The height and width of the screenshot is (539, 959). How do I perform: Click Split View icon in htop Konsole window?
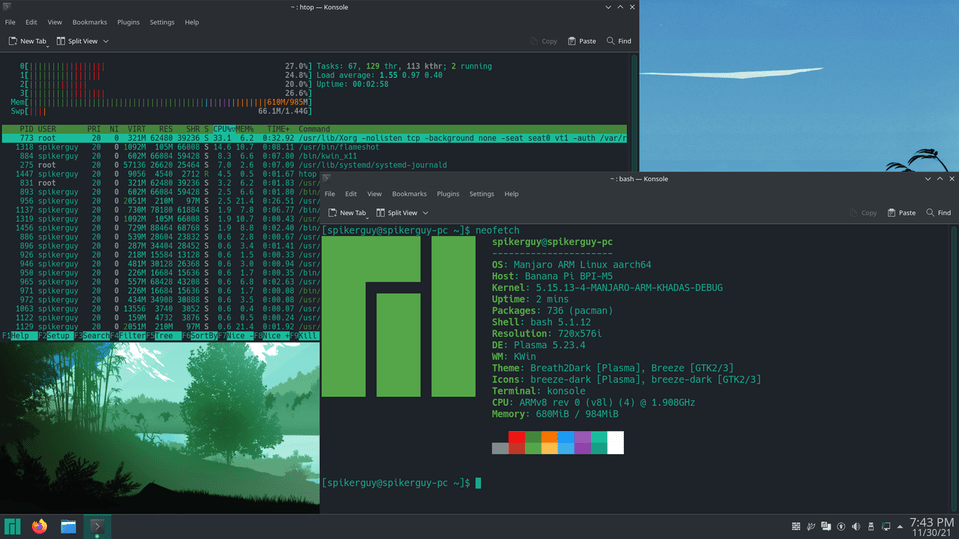61,41
